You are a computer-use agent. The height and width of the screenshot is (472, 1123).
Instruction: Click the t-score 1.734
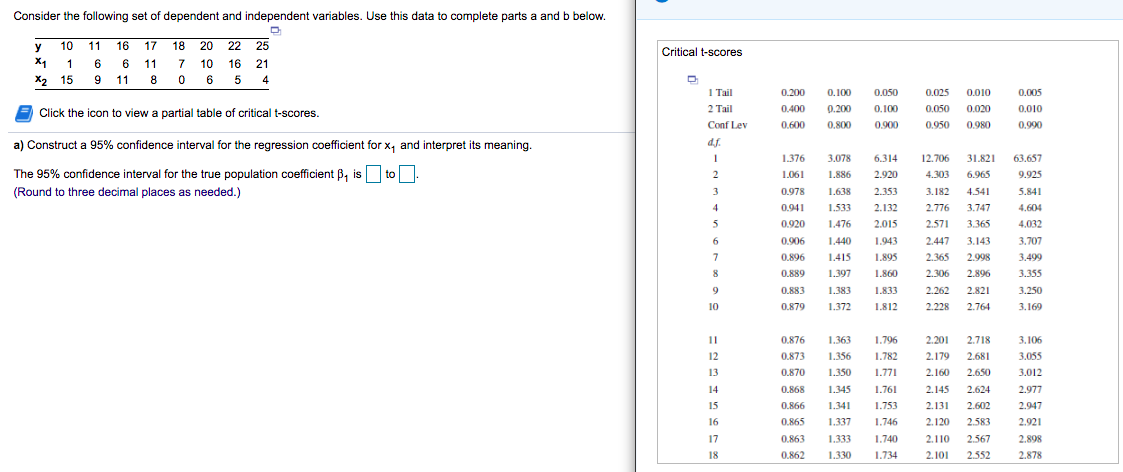887,455
